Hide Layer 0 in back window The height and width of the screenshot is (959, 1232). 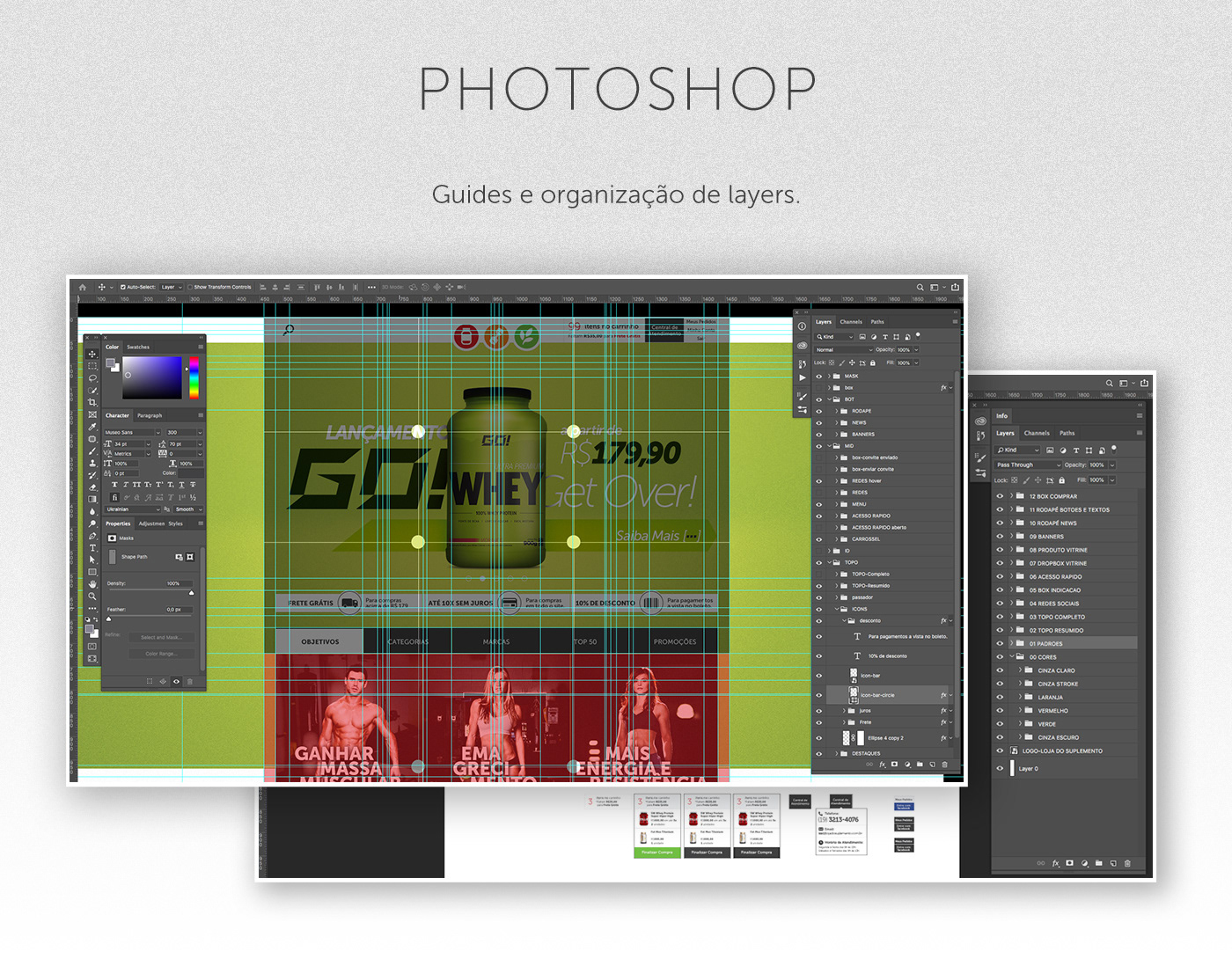coord(1000,768)
